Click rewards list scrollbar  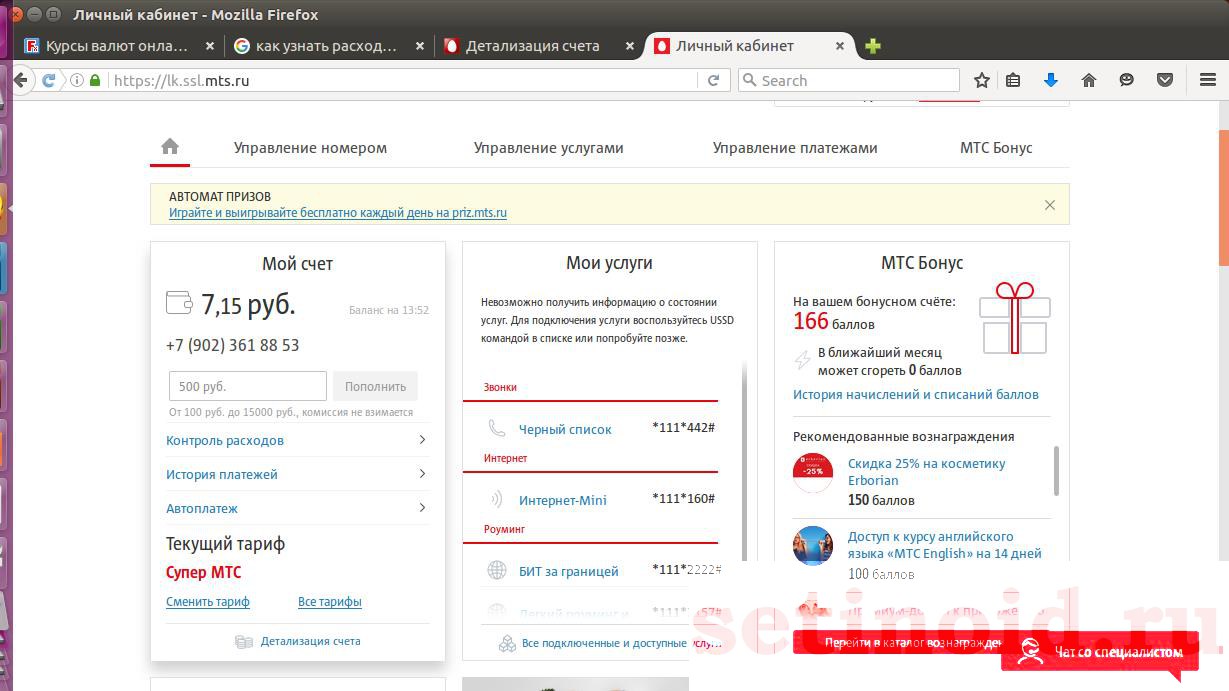coord(1056,470)
